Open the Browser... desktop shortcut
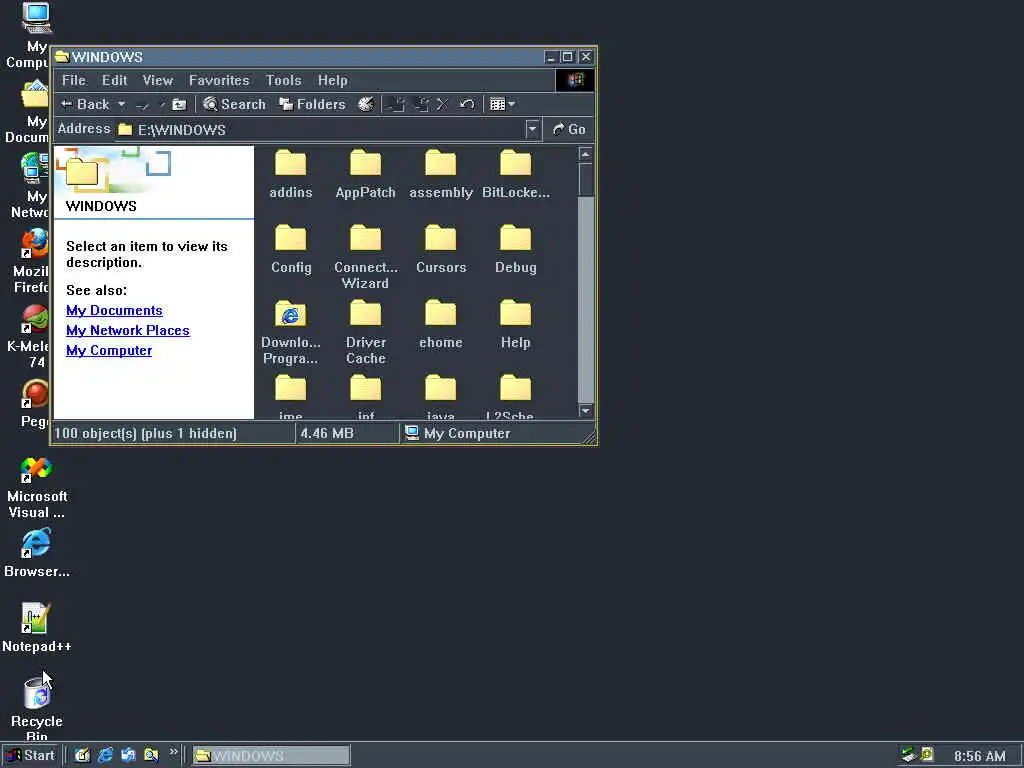 (37, 554)
